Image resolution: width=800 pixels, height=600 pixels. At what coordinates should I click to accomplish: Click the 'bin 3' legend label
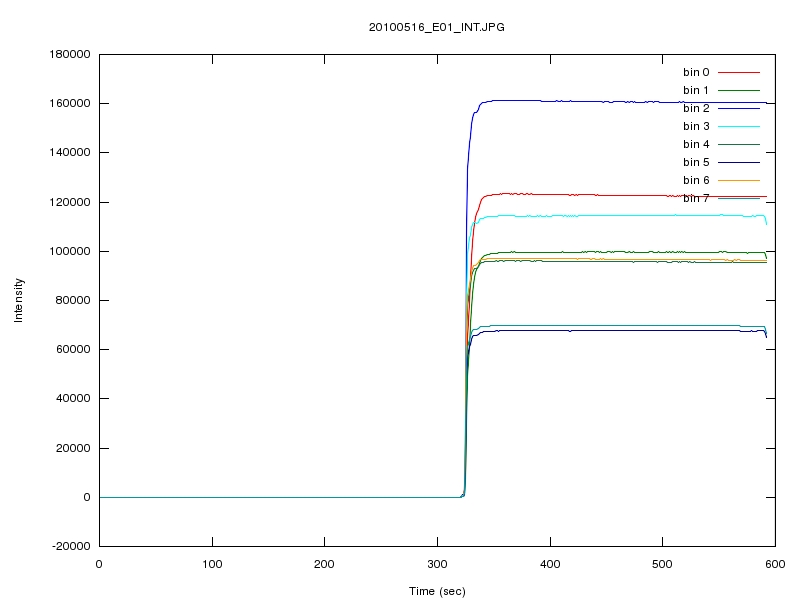tap(696, 126)
